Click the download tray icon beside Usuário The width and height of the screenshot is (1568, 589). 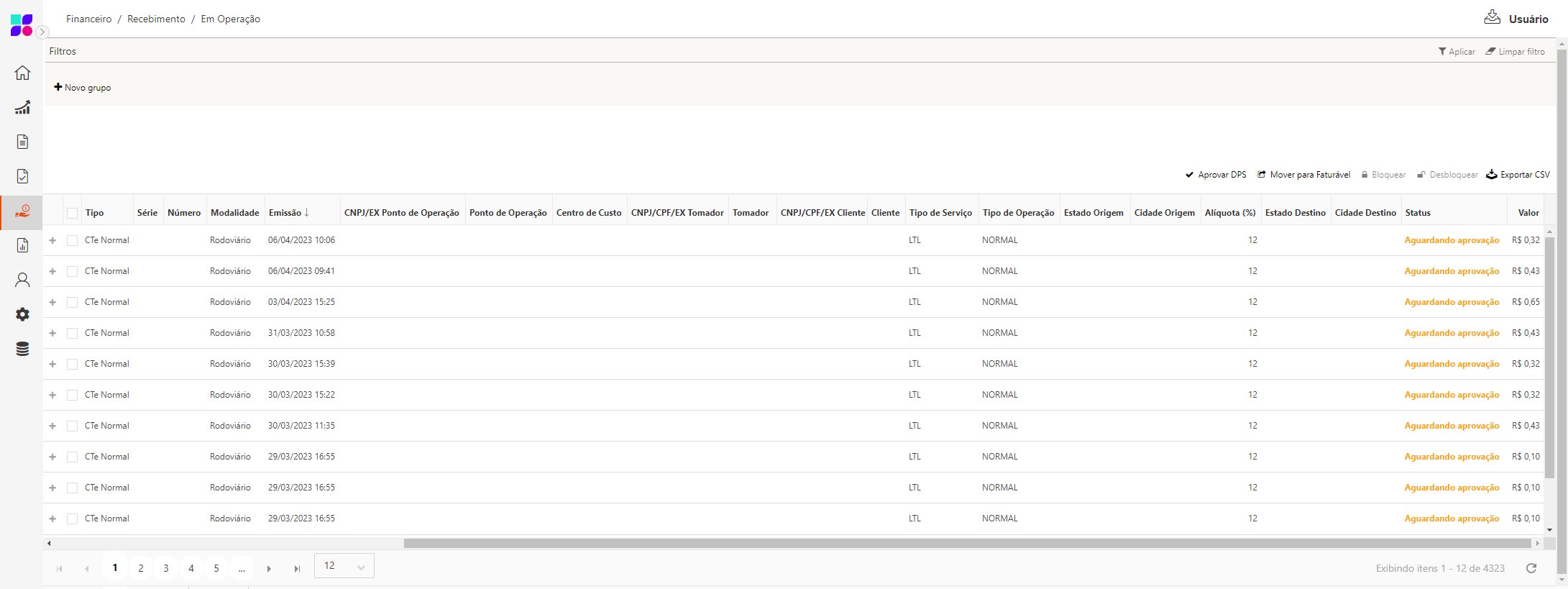1492,18
